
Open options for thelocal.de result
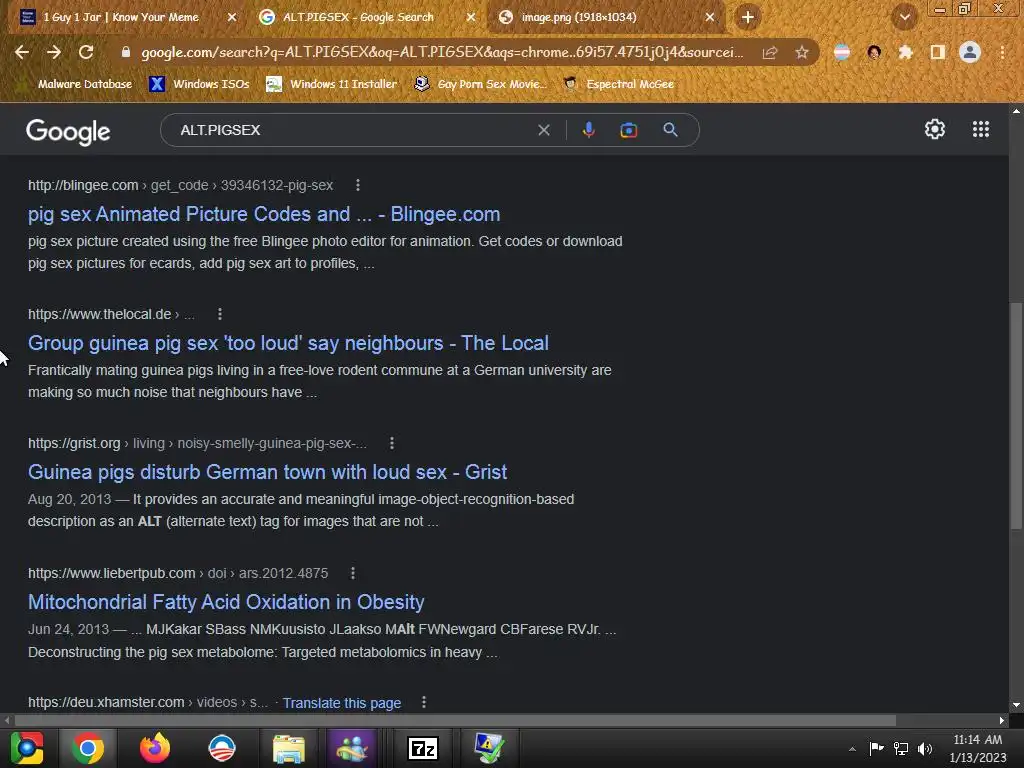point(220,314)
